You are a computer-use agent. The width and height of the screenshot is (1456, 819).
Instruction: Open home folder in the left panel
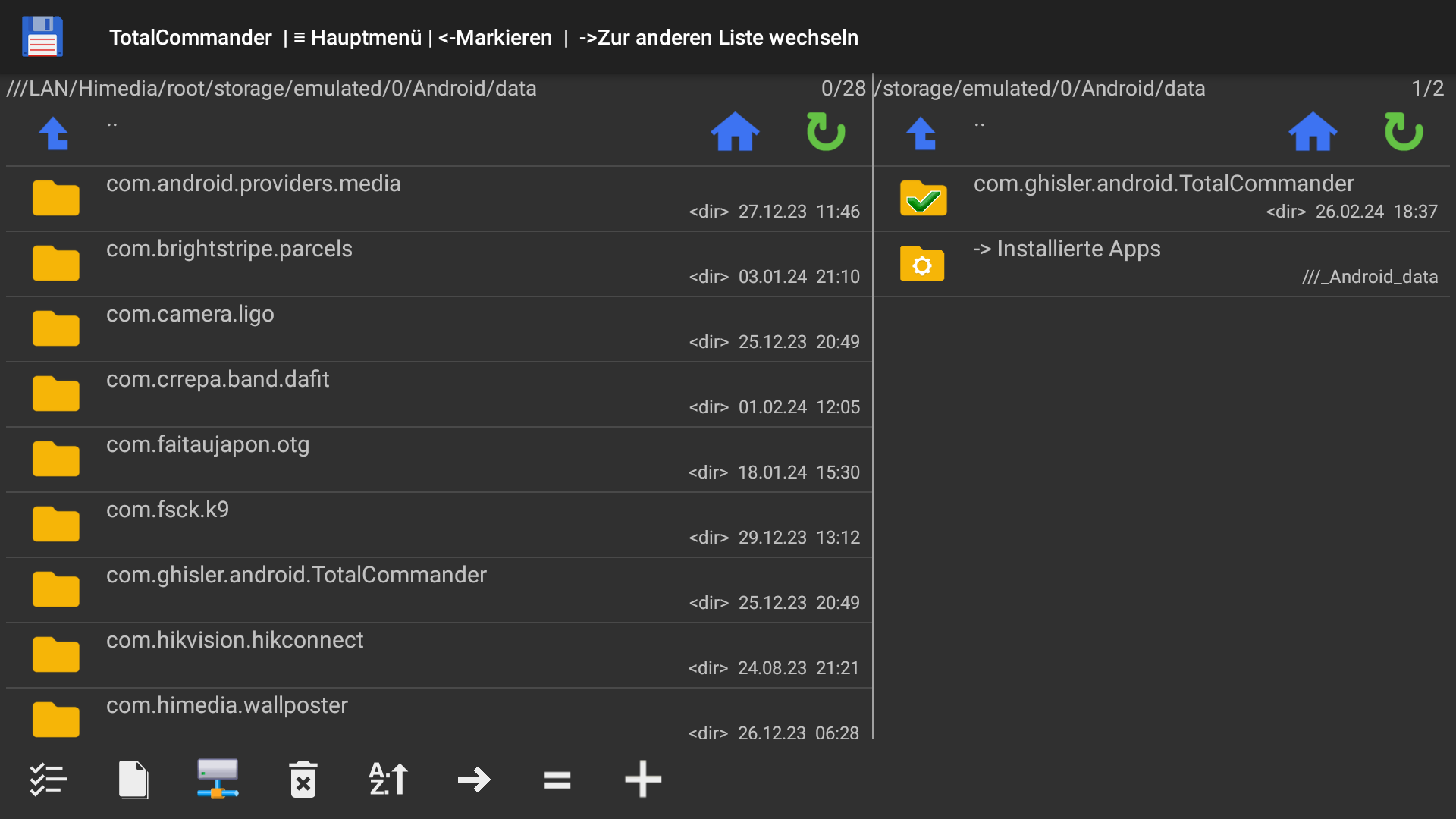[x=735, y=132]
